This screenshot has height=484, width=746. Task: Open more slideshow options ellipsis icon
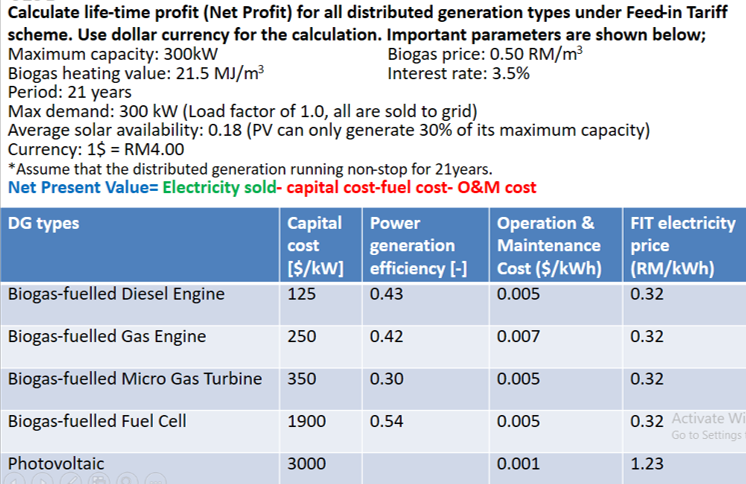(156, 480)
